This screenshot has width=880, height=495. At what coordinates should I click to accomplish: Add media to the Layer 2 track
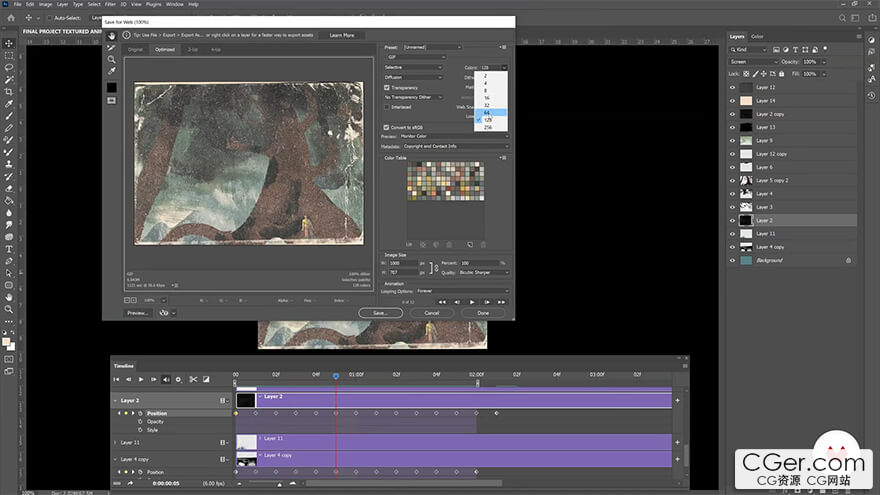677,400
